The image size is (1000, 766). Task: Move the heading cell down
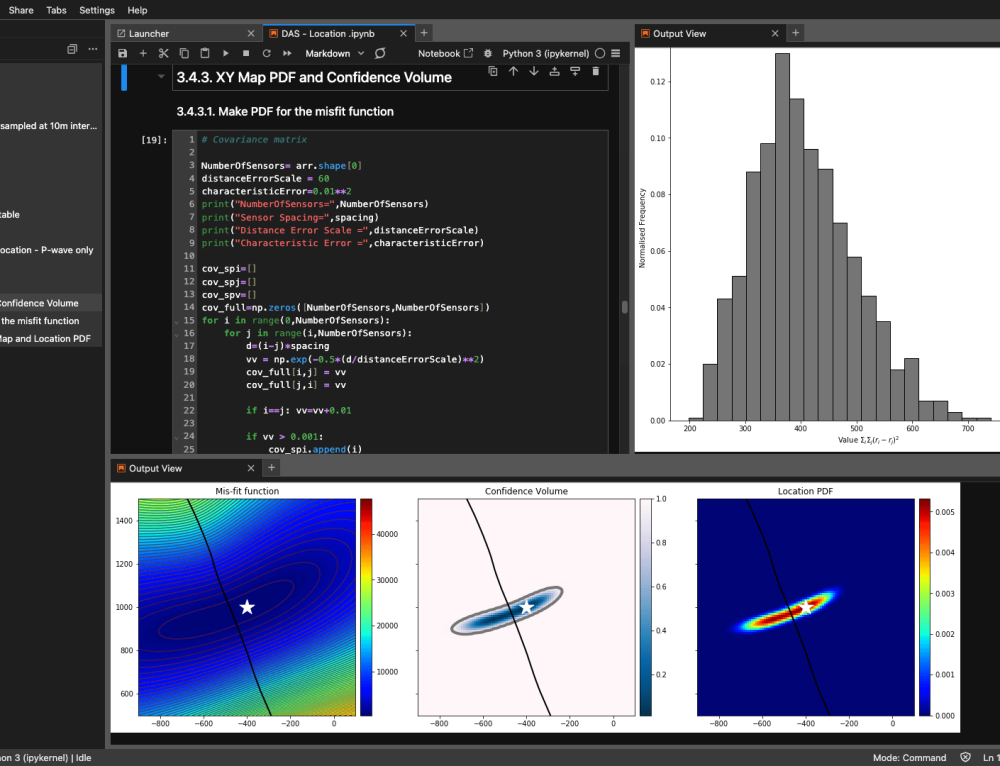pos(534,71)
